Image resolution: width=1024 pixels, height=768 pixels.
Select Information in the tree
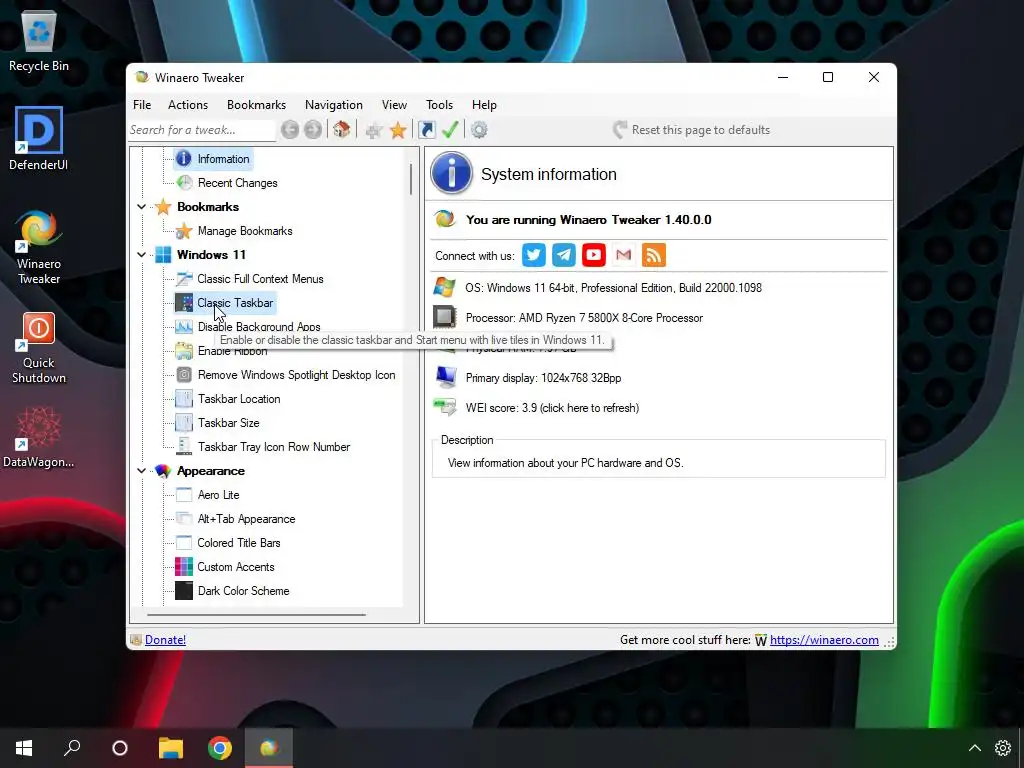[x=223, y=159]
